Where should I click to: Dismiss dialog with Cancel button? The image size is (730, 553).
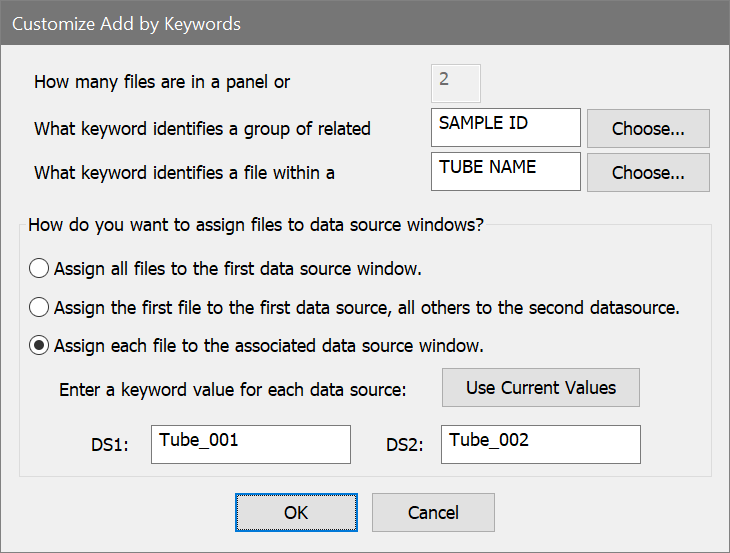pos(433,513)
